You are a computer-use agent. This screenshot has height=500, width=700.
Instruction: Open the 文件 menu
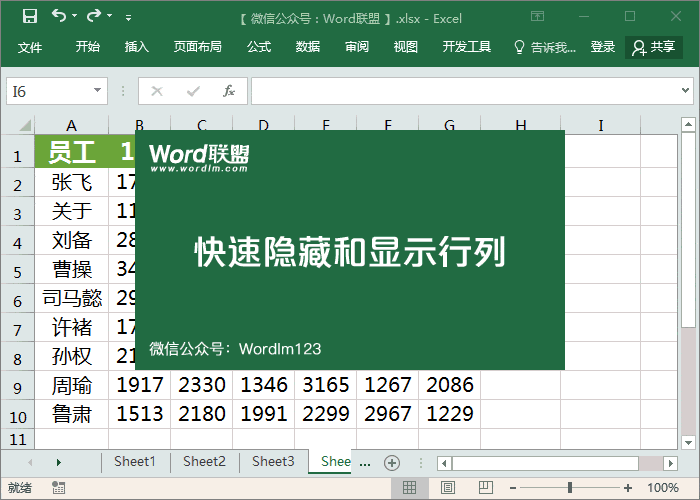(x=30, y=47)
